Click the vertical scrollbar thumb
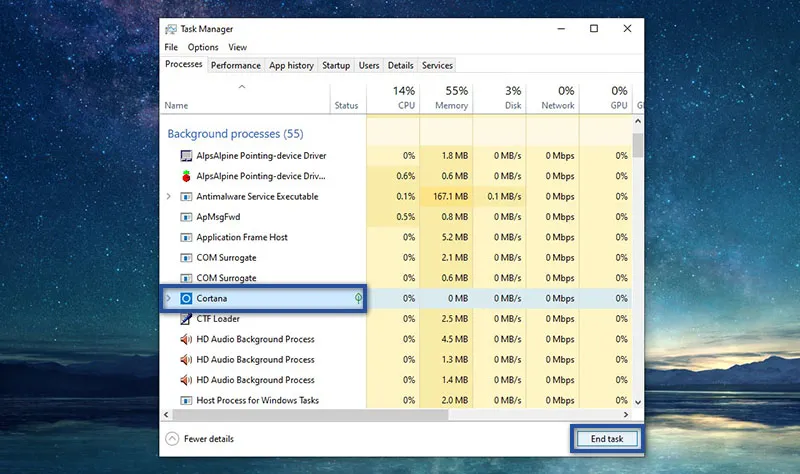Image resolution: width=800 pixels, height=474 pixels. [638, 145]
